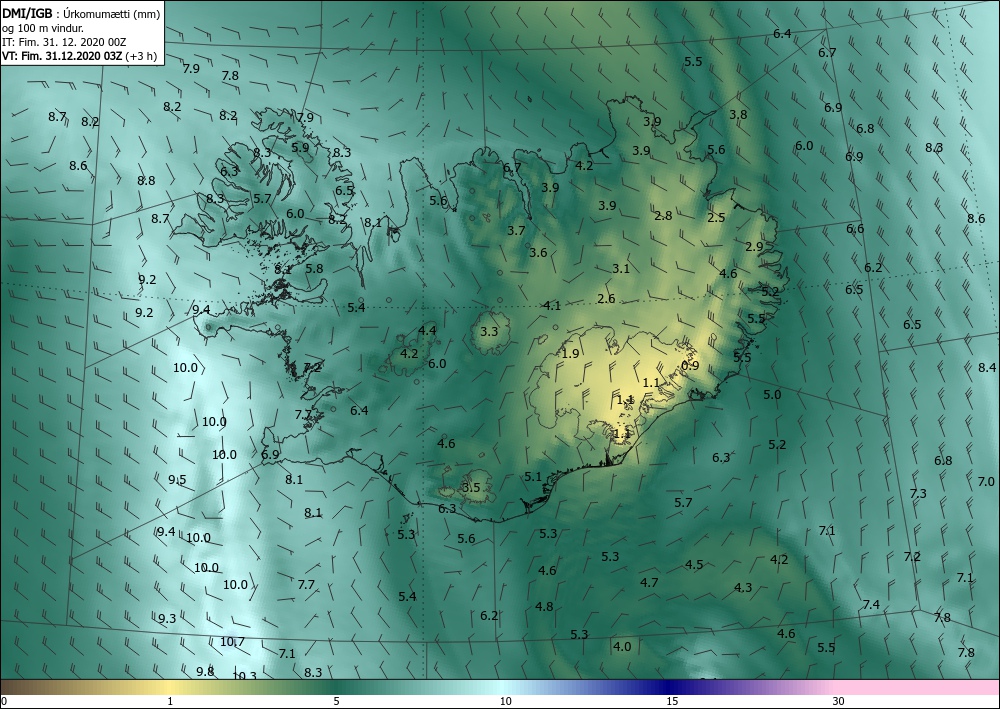
Task: Click the 4.7 value on the map
Action: pos(649,582)
